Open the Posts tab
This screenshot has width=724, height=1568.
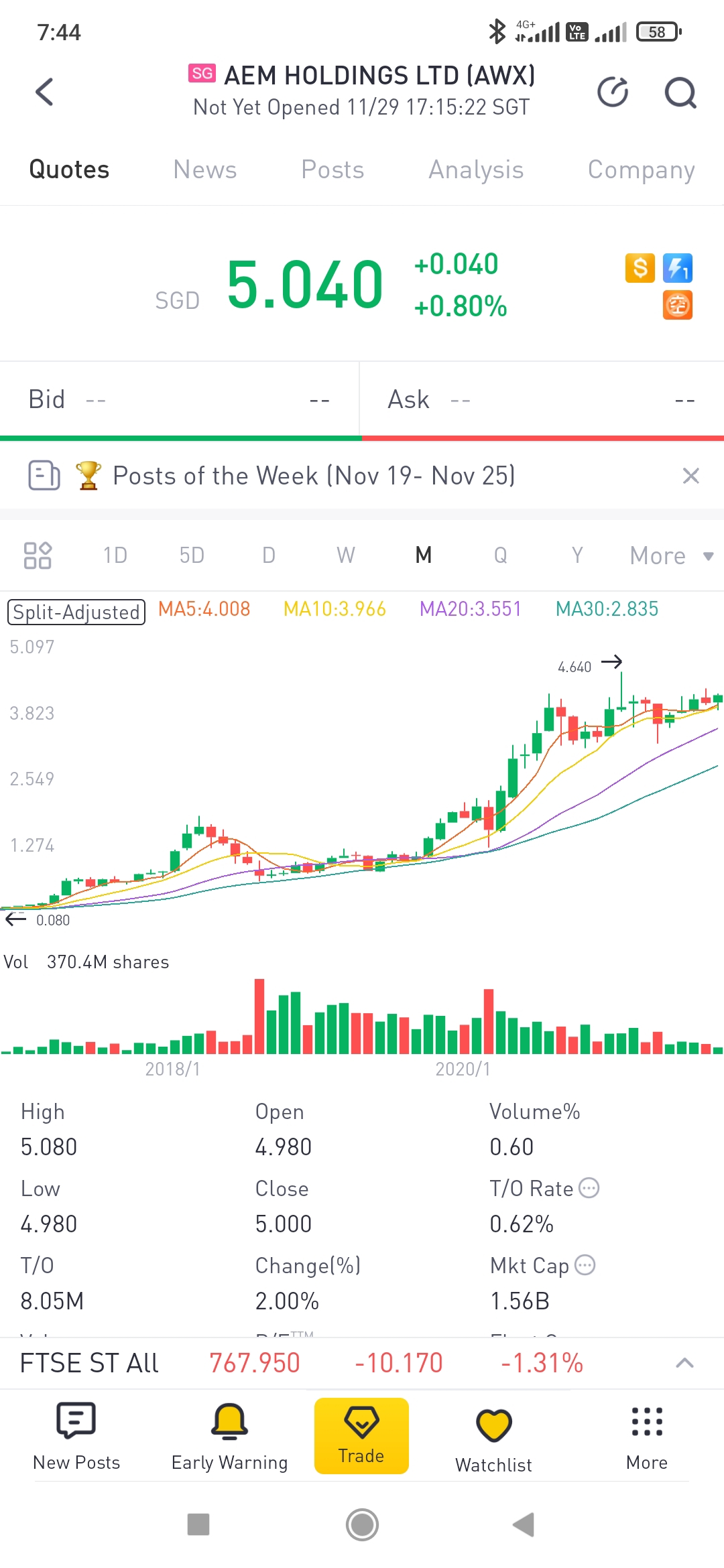click(333, 170)
